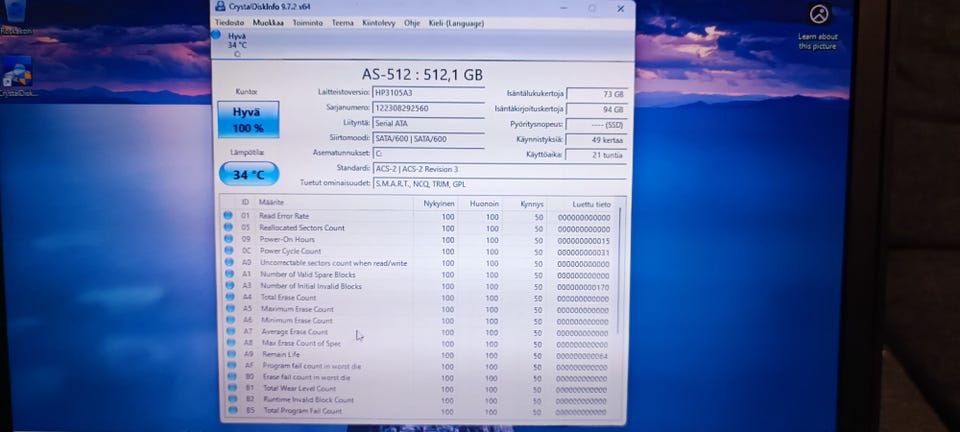Click raw value 000000000015 of Power-On Hours
The width and height of the screenshot is (960, 432).
(583, 241)
